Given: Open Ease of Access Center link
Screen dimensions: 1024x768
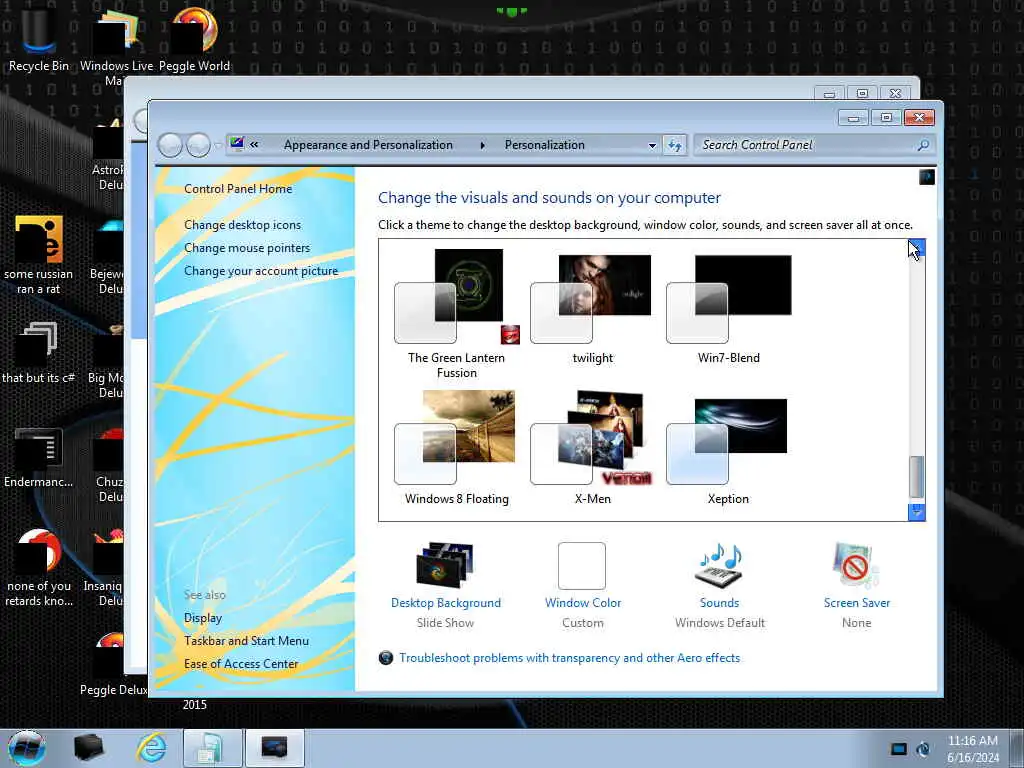Looking at the screenshot, I should click(241, 664).
